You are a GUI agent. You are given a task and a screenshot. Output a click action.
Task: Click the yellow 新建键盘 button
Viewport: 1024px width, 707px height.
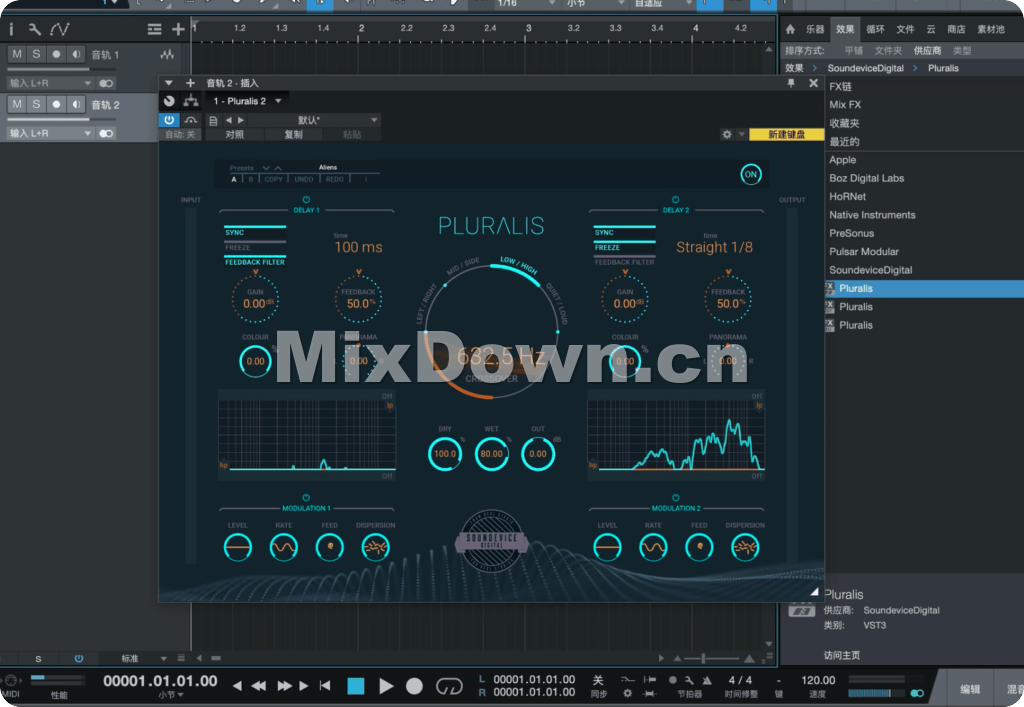[786, 134]
